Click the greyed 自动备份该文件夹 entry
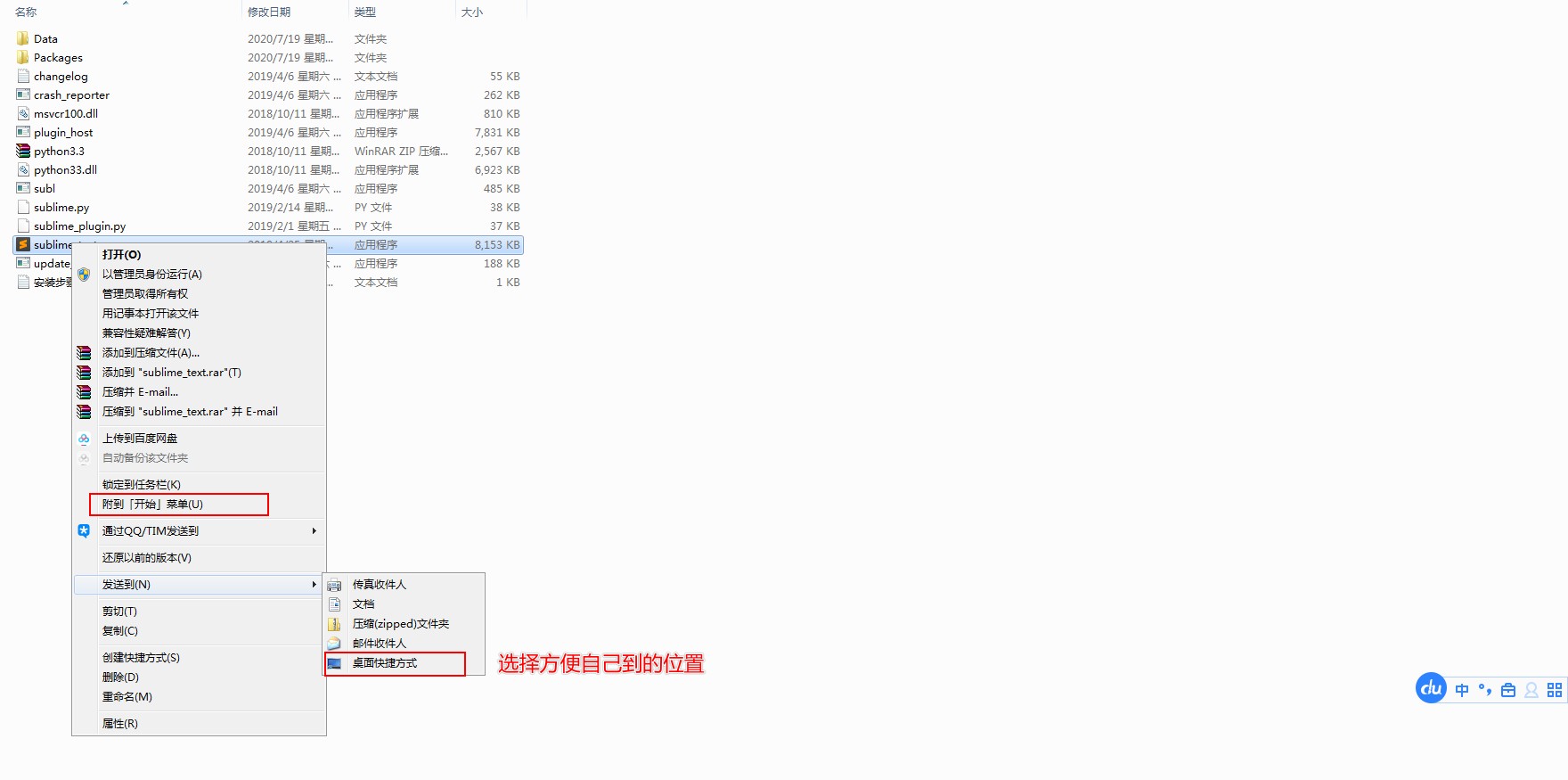1568x780 pixels. coord(199,458)
